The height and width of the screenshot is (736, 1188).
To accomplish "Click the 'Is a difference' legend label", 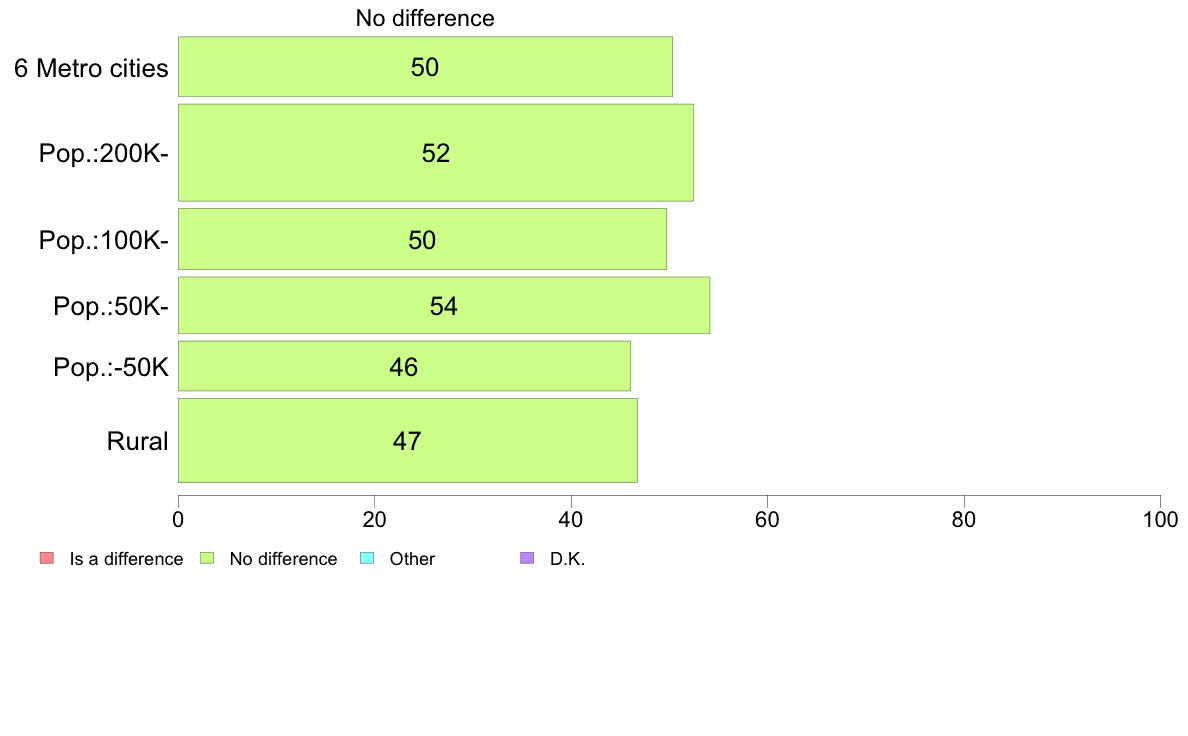I will pos(127,559).
